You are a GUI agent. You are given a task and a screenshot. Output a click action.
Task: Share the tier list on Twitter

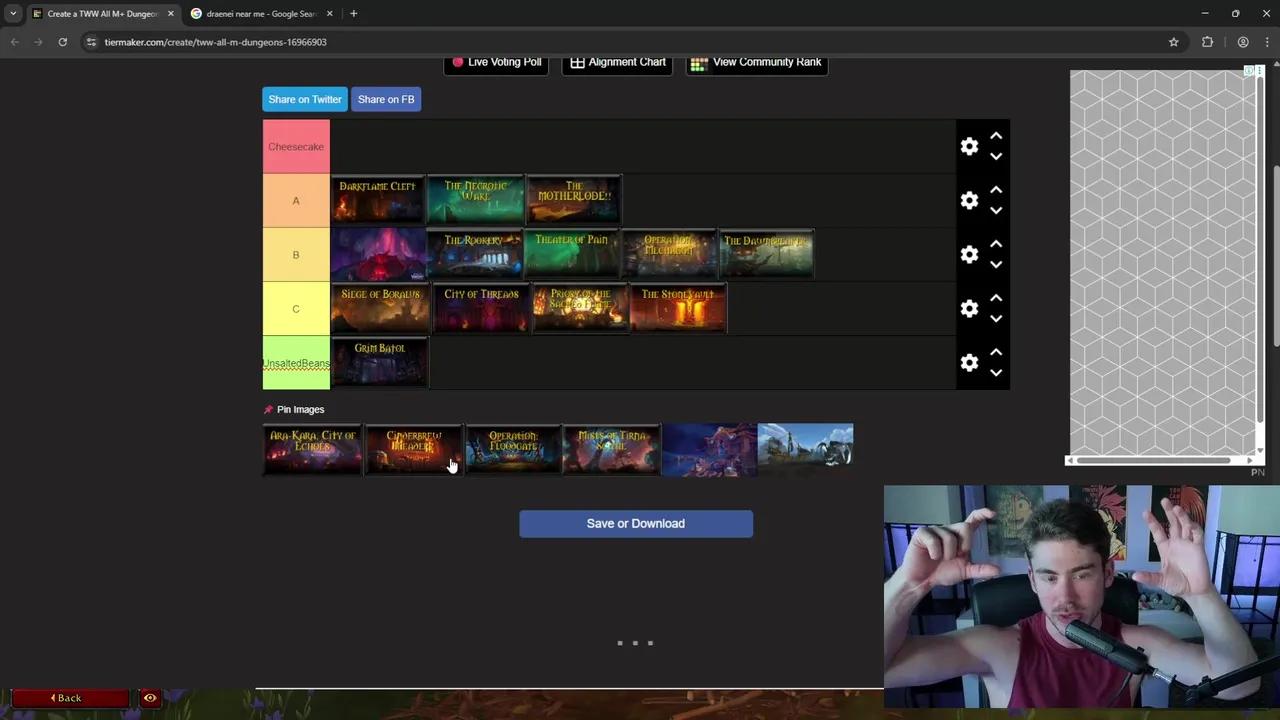305,99
